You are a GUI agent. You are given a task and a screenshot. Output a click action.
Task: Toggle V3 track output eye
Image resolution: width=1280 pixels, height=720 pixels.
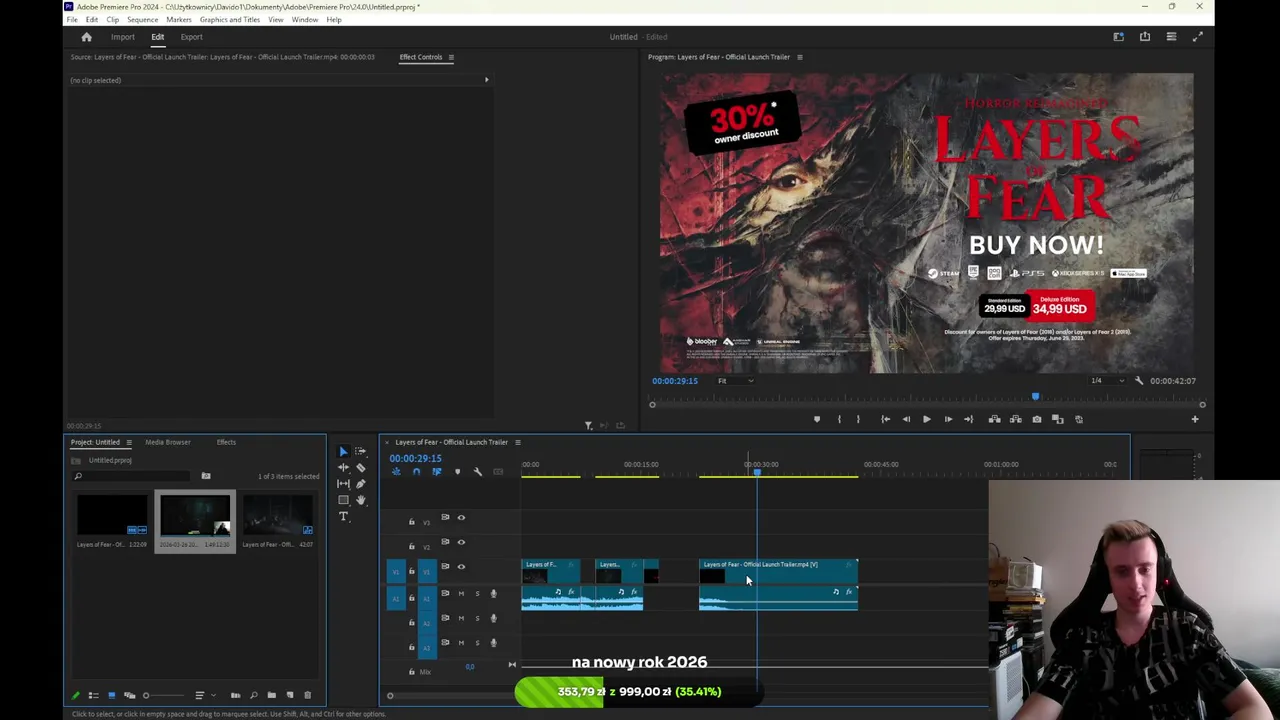(x=461, y=517)
